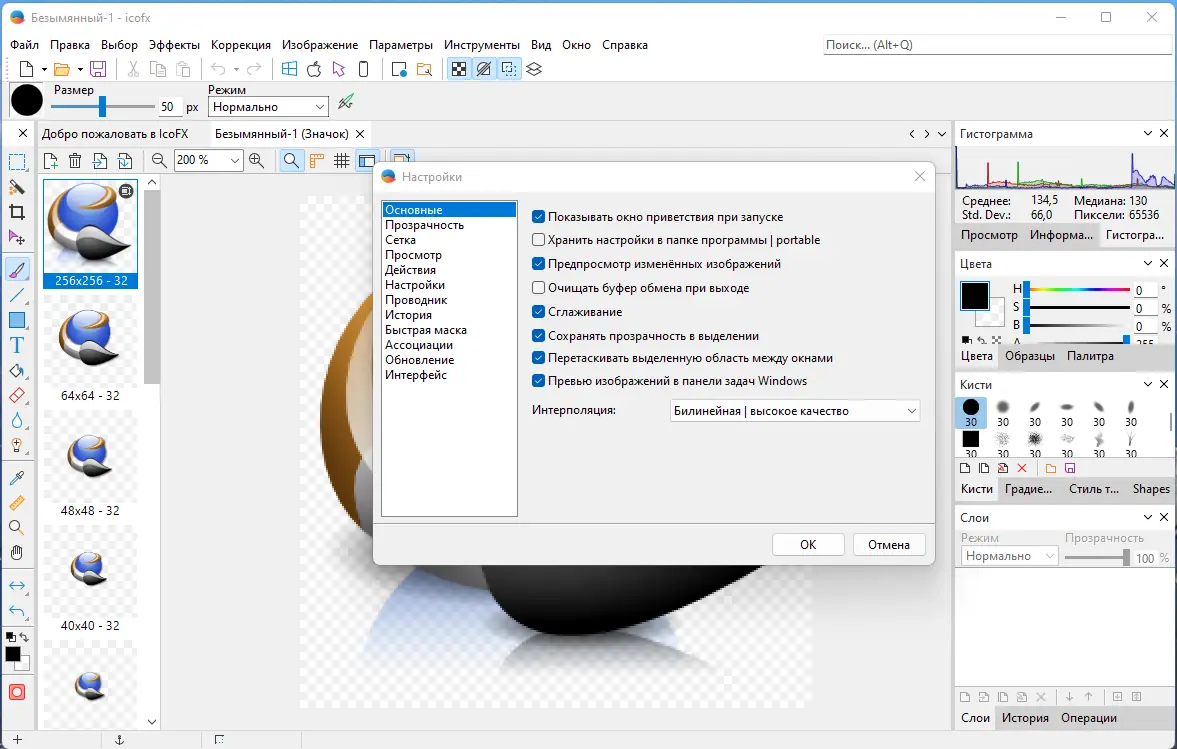Image resolution: width=1177 pixels, height=749 pixels.
Task: Switch to the История panel tab
Action: [x=1025, y=717]
